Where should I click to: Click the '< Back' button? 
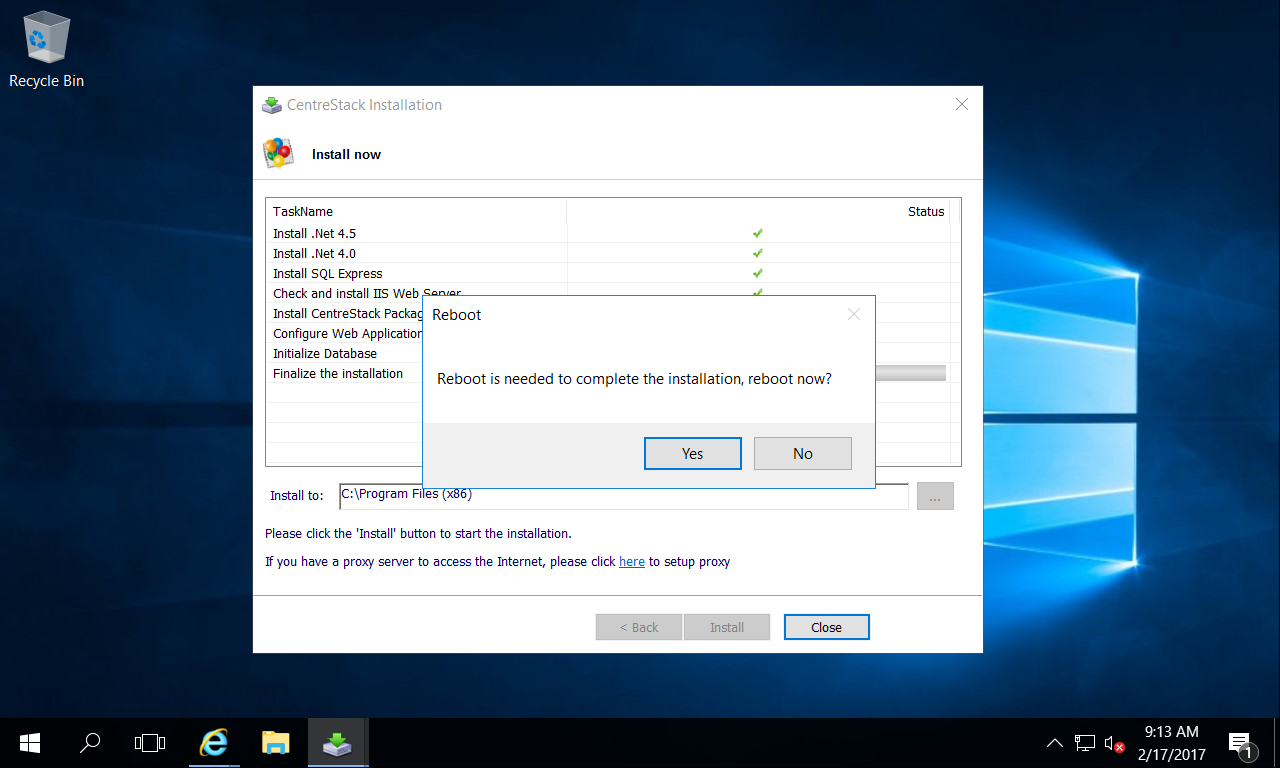638,627
